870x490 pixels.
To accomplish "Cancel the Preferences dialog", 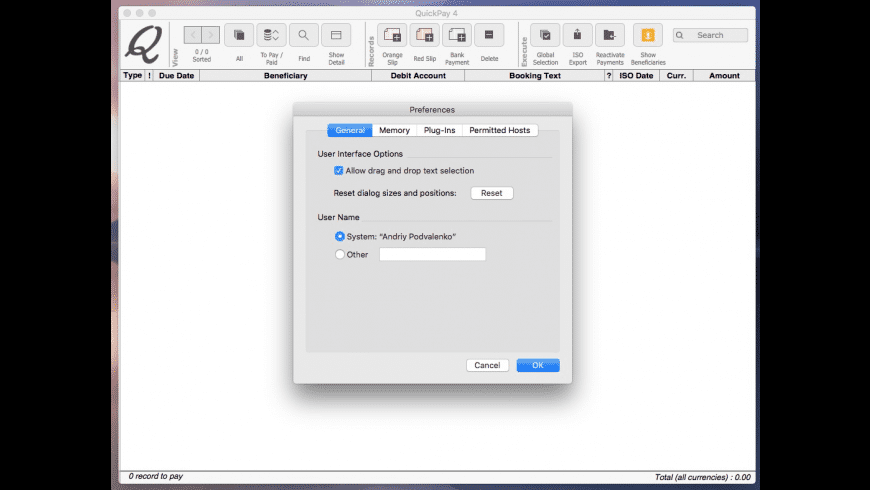I will pyautogui.click(x=487, y=365).
